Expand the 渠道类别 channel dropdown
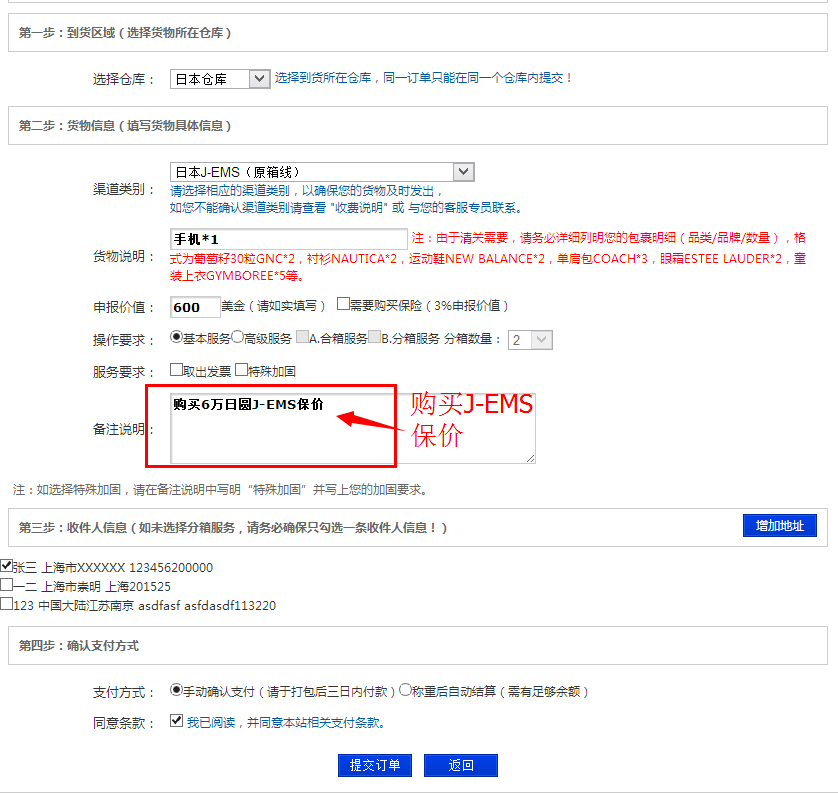The image size is (838, 793). (x=322, y=172)
